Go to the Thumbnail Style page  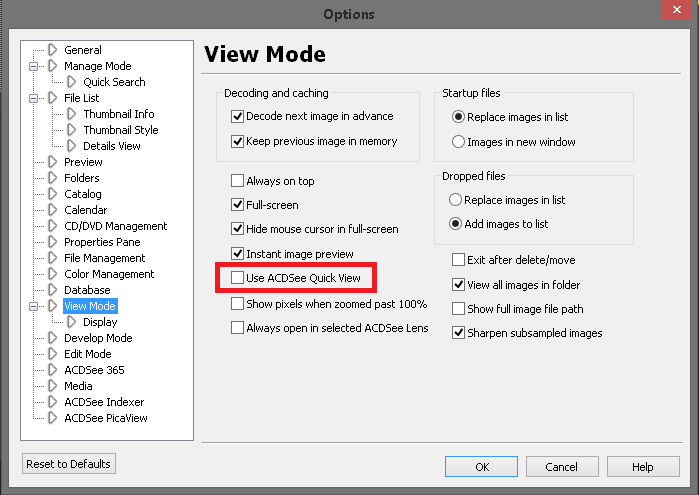(120, 130)
